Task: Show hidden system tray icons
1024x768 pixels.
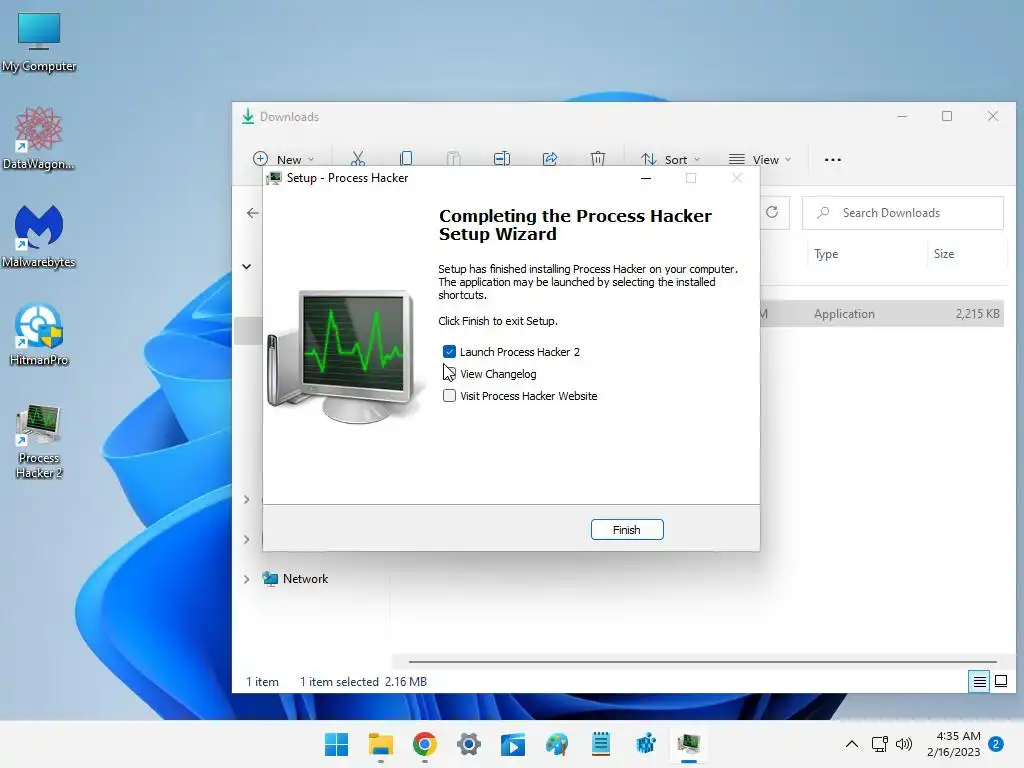Action: tap(852, 744)
